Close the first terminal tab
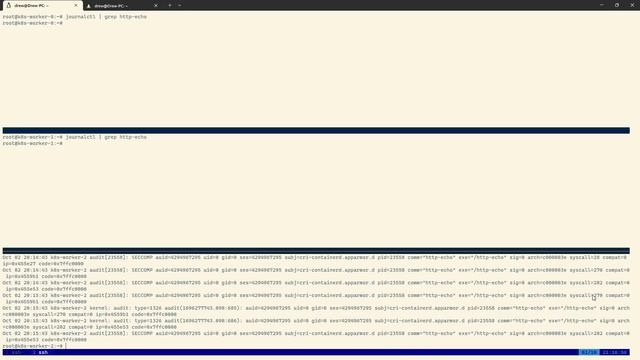Viewport: 640px width, 360px height. (76, 6)
